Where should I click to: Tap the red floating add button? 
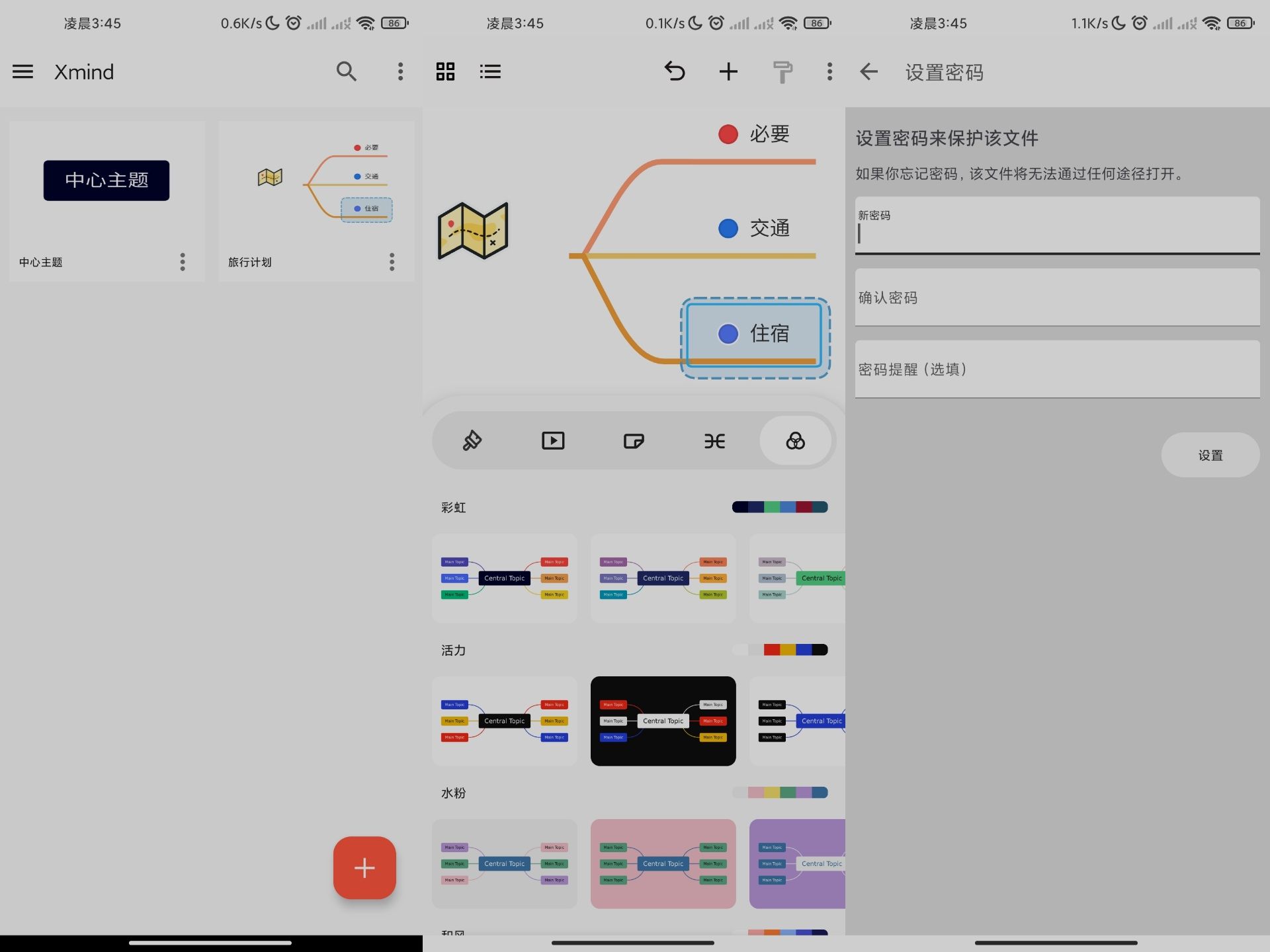[x=364, y=867]
